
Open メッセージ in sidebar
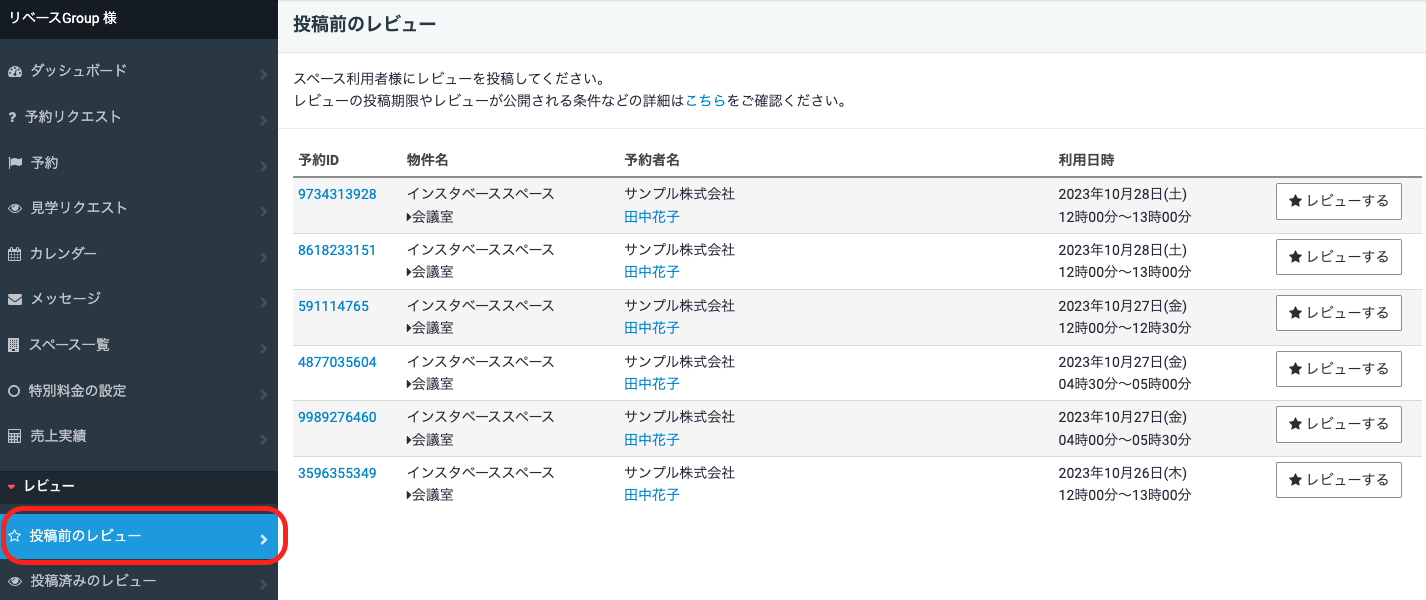tap(139, 299)
